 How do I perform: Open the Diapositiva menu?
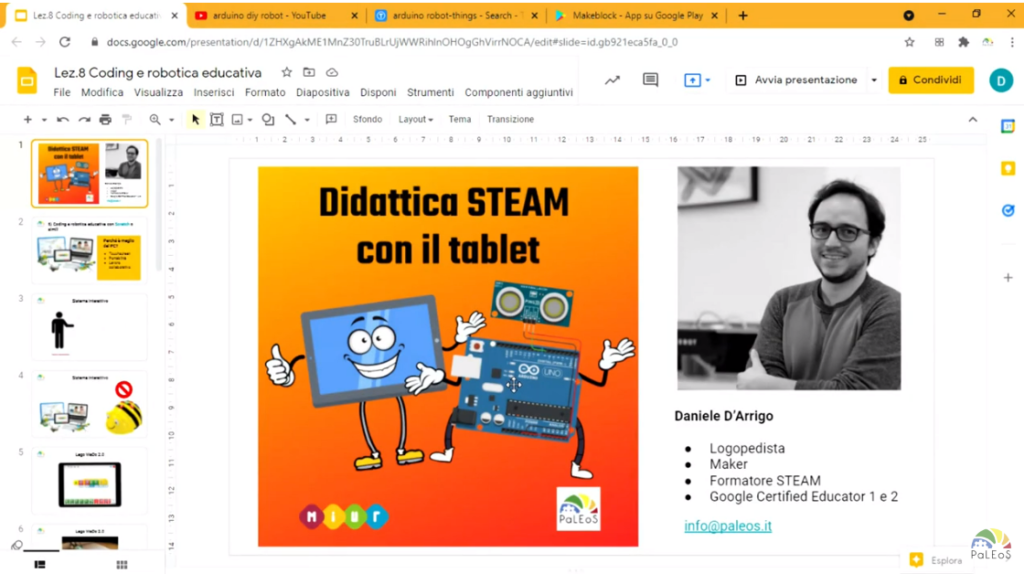point(323,93)
